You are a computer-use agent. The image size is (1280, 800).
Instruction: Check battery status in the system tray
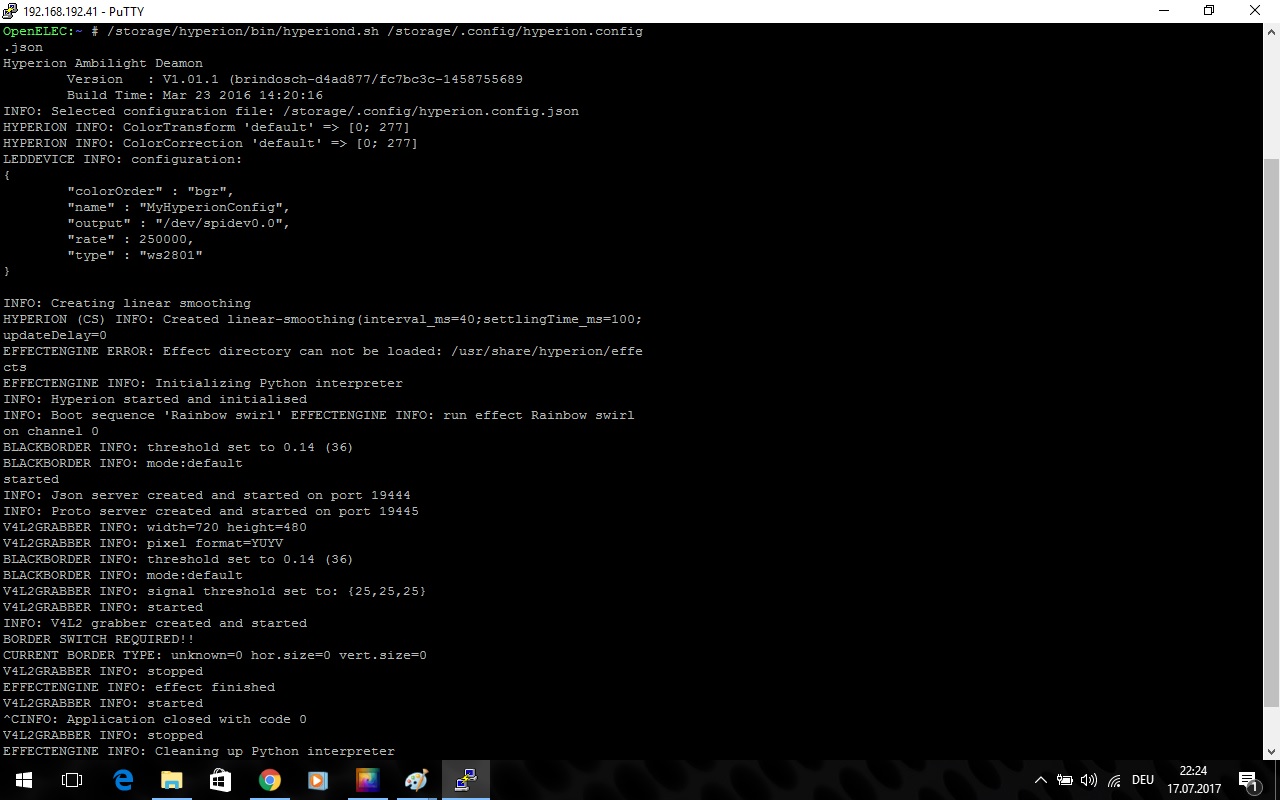[x=1065, y=780]
